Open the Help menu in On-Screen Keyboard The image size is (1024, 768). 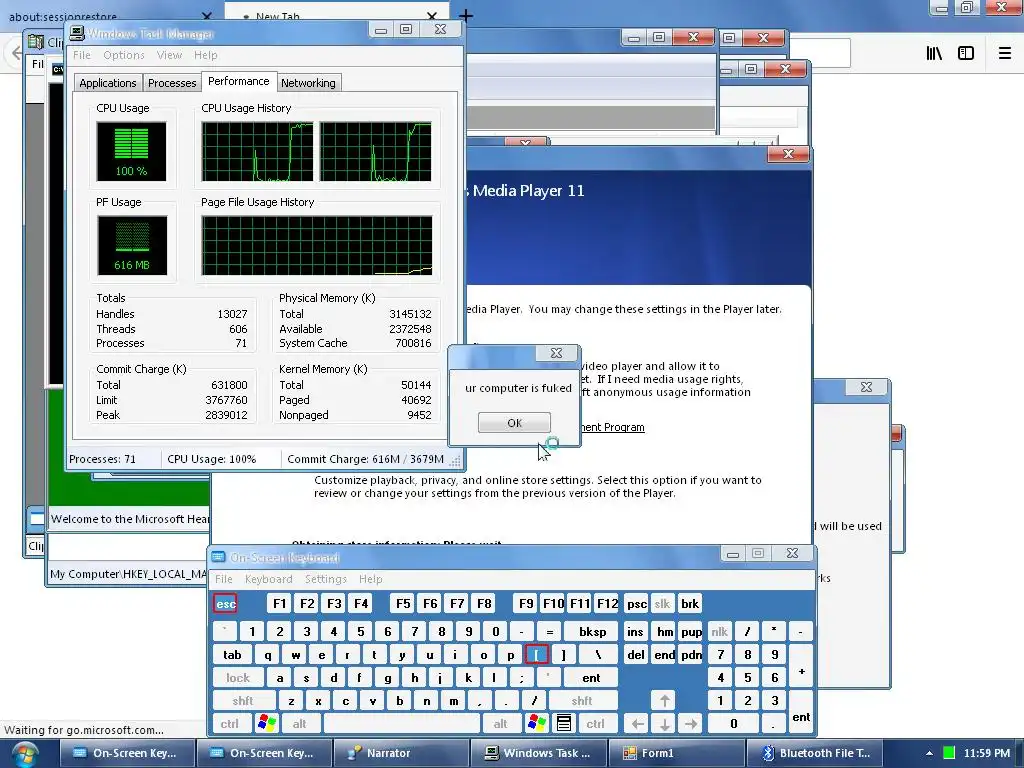(x=370, y=579)
